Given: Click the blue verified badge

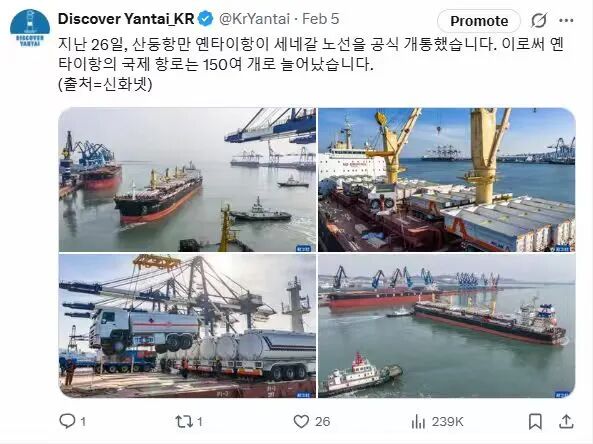Looking at the screenshot, I should pos(206,19).
